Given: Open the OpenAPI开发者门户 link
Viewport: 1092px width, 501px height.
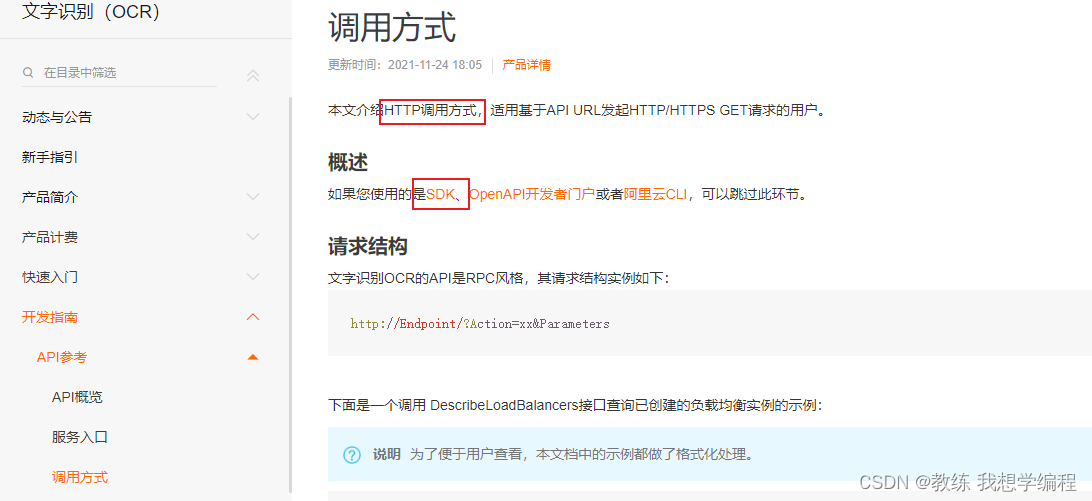Looking at the screenshot, I should click(x=532, y=194).
